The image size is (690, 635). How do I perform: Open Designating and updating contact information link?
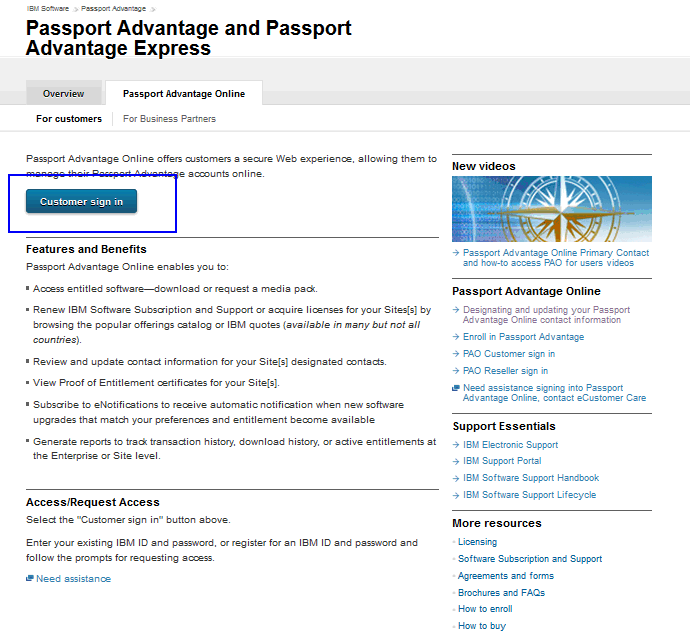click(x=546, y=315)
